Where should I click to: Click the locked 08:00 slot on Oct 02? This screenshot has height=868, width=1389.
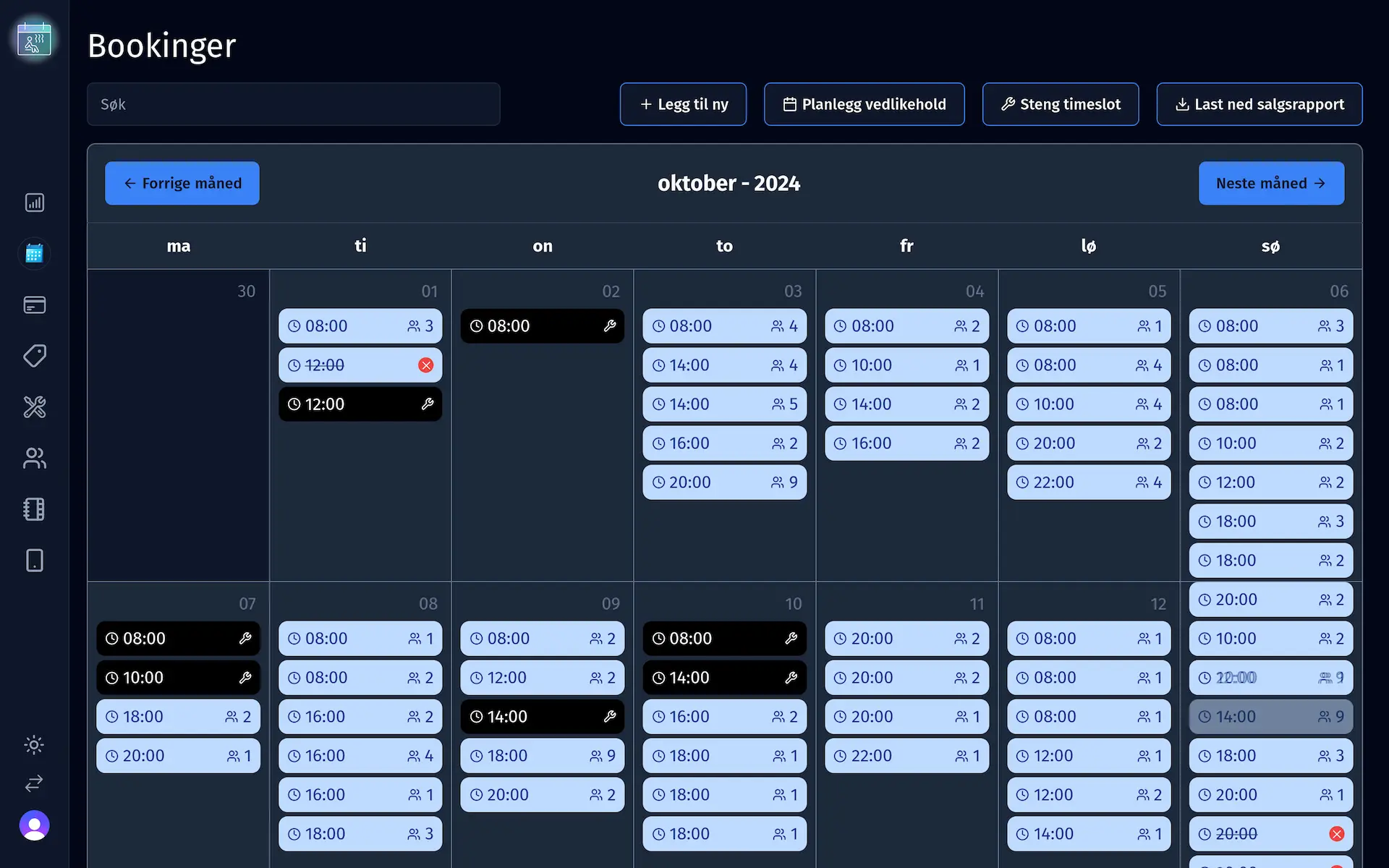click(542, 326)
